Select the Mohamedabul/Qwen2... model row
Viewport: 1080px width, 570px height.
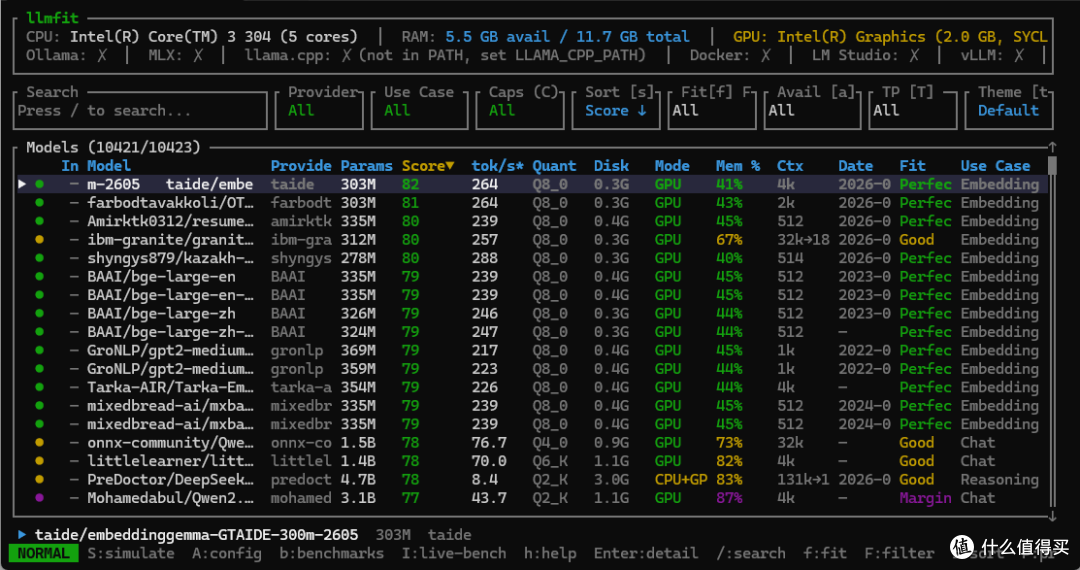[532, 498]
